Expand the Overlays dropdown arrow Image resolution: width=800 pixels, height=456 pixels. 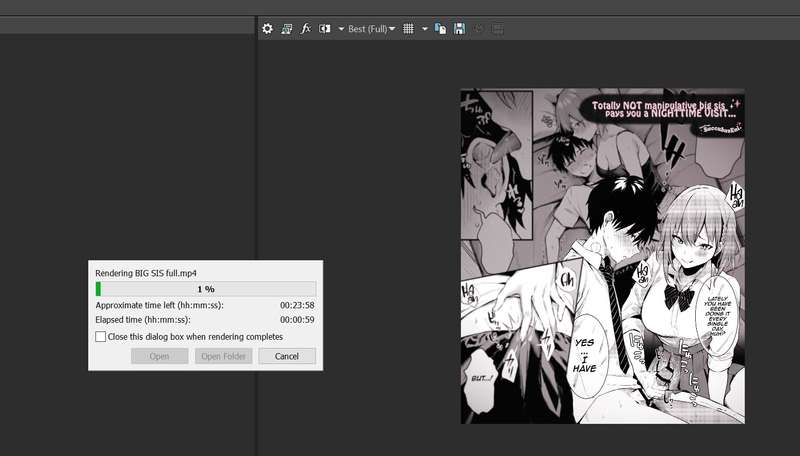pos(424,29)
